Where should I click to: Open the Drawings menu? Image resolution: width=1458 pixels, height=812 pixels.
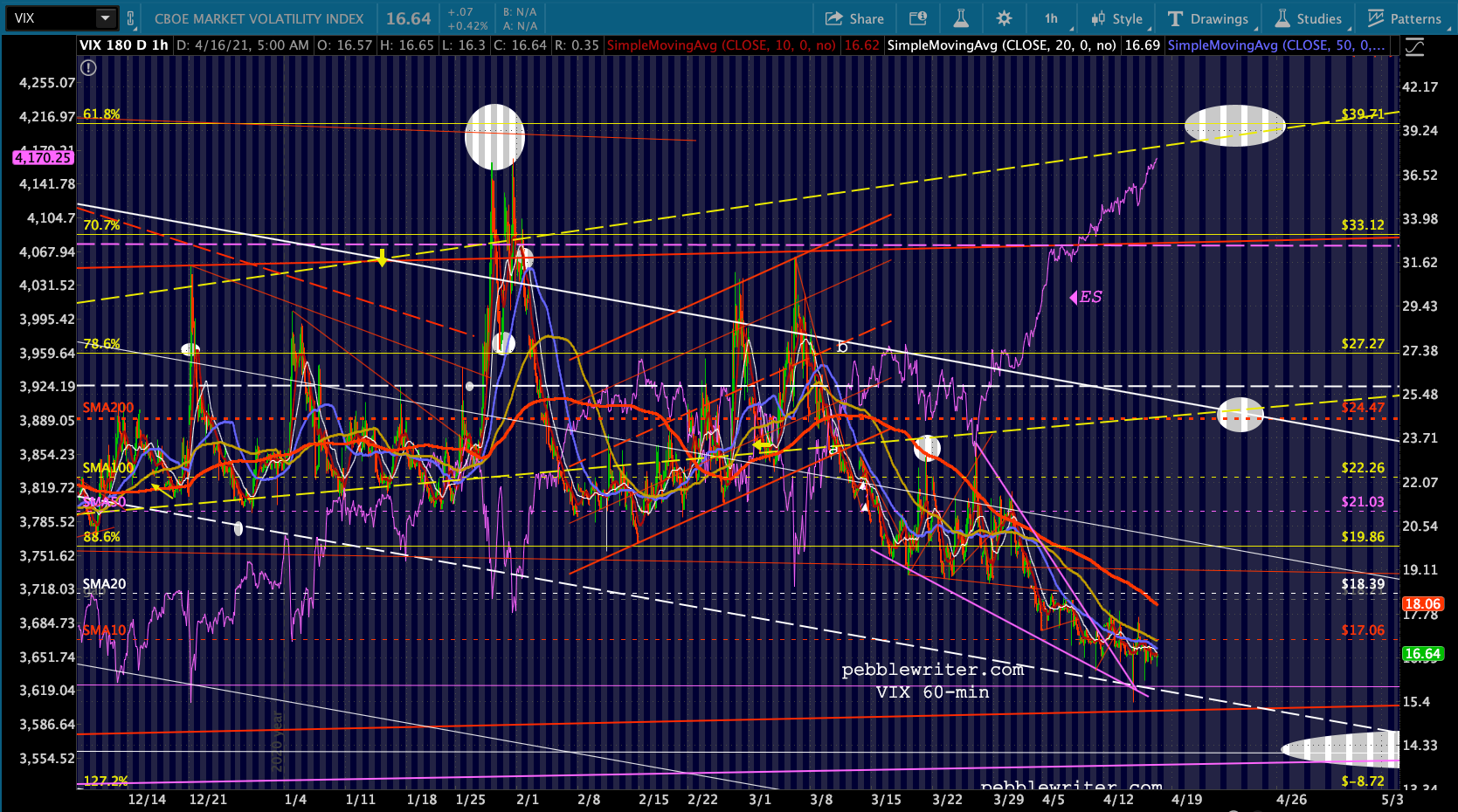(1208, 18)
